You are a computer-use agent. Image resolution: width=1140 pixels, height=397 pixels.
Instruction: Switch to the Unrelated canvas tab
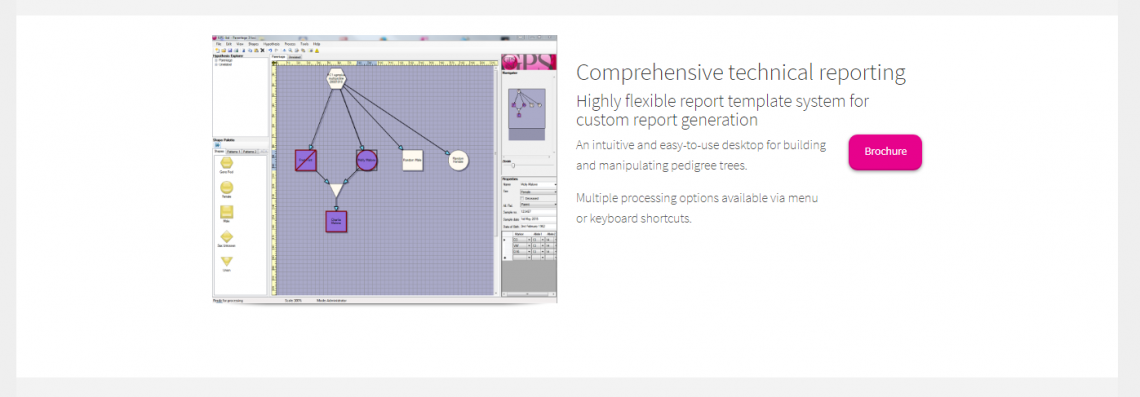tap(294, 56)
